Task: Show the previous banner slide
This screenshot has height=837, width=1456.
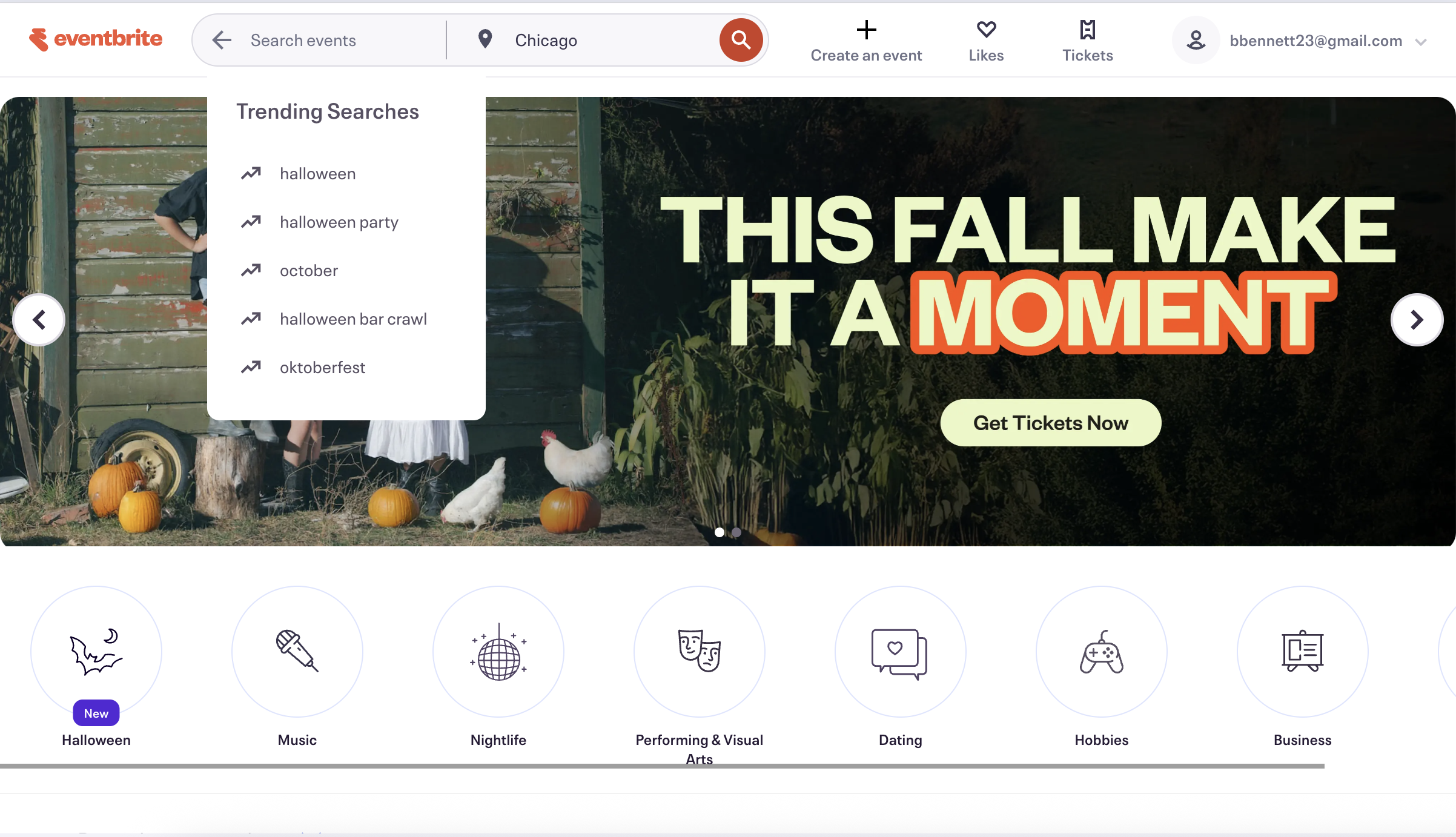Action: click(39, 320)
